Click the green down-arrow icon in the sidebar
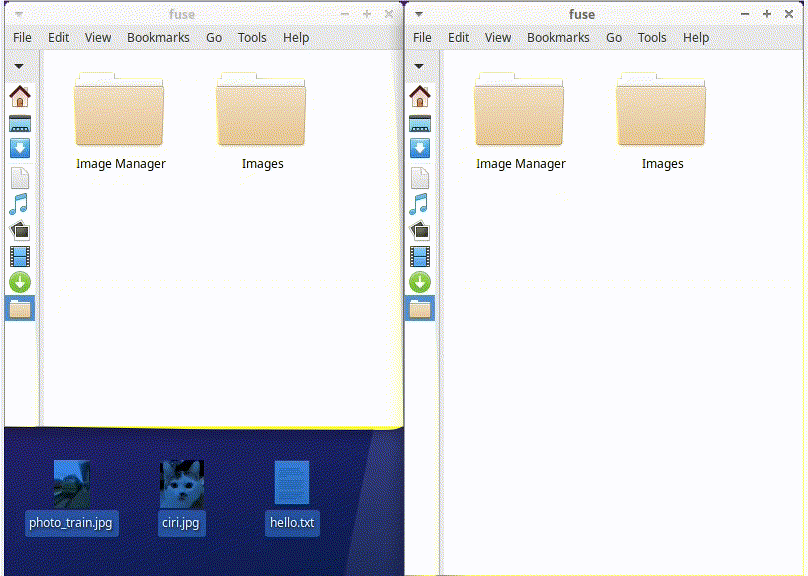The height and width of the screenshot is (576, 808). (20, 282)
